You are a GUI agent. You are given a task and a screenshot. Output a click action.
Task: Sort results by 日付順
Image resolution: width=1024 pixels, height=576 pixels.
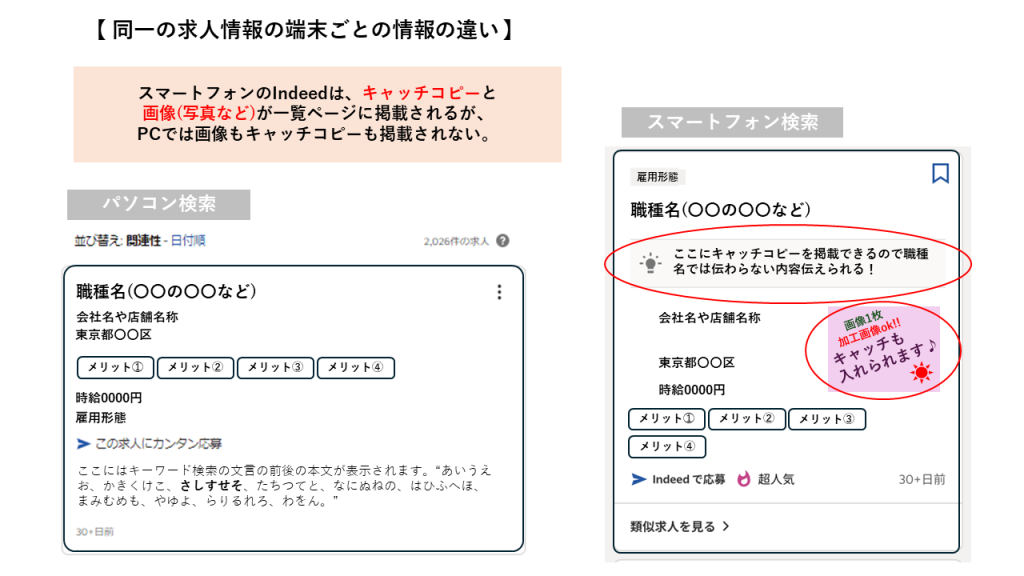coord(188,241)
